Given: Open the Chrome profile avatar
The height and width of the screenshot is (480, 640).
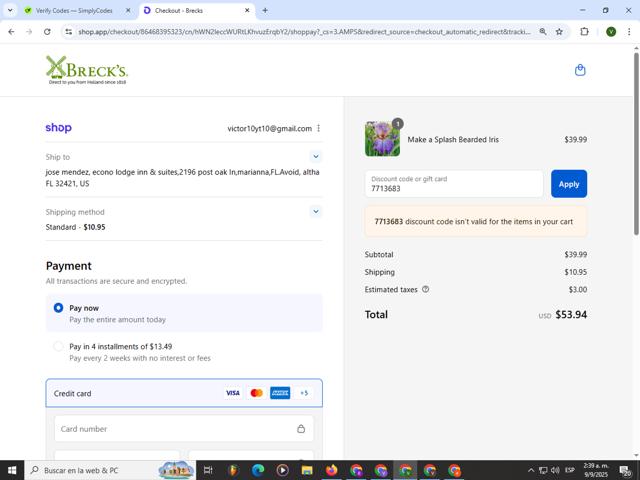Looking at the screenshot, I should tap(611, 31).
